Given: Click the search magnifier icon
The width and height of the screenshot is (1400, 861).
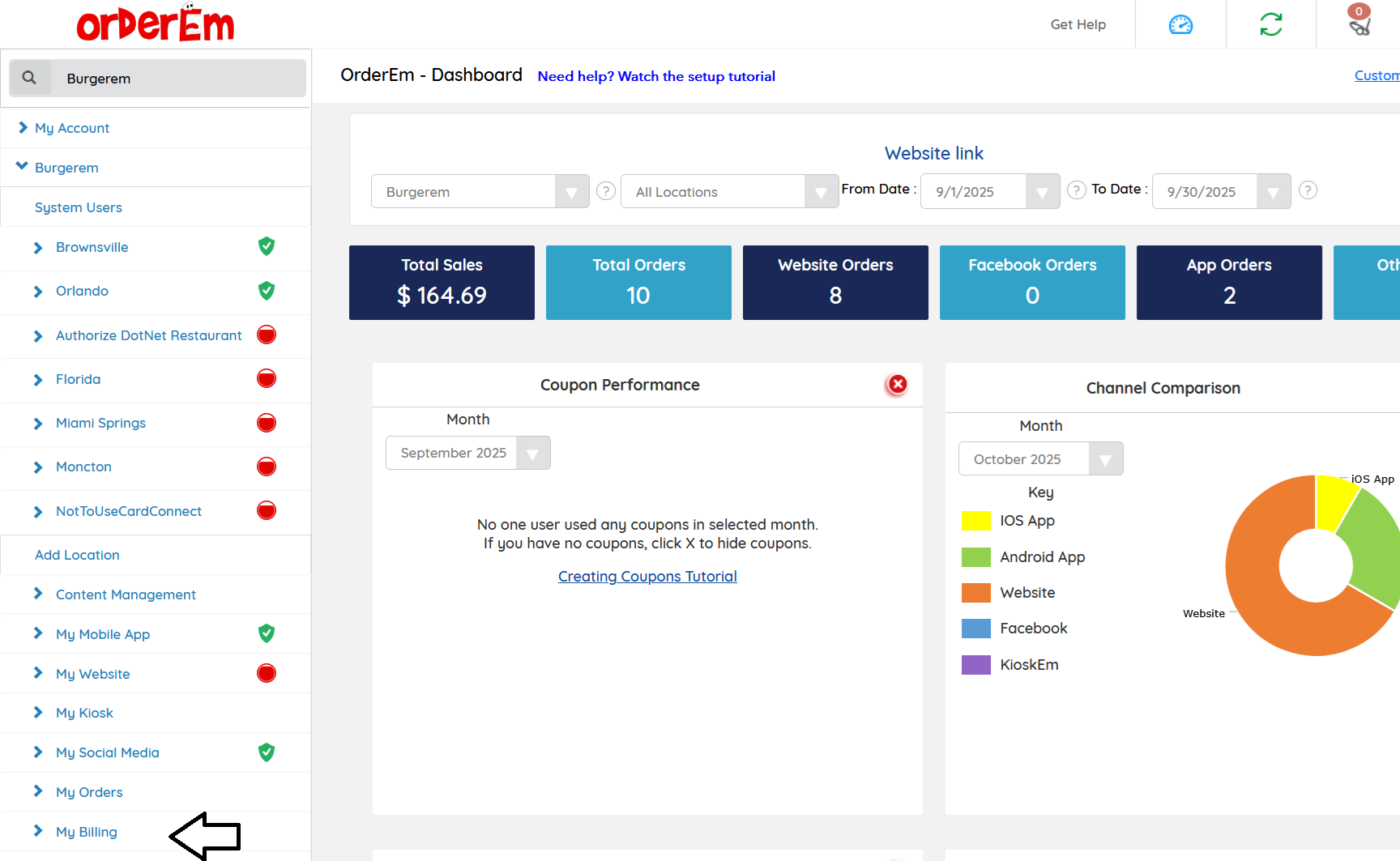Looking at the screenshot, I should click(29, 78).
